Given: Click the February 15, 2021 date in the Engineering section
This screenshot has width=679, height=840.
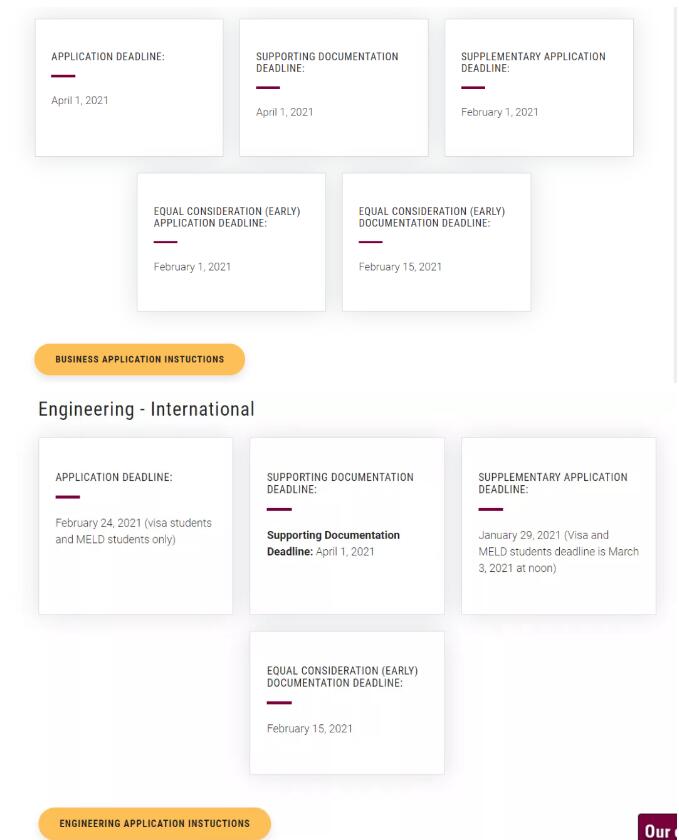Looking at the screenshot, I should [x=310, y=729].
